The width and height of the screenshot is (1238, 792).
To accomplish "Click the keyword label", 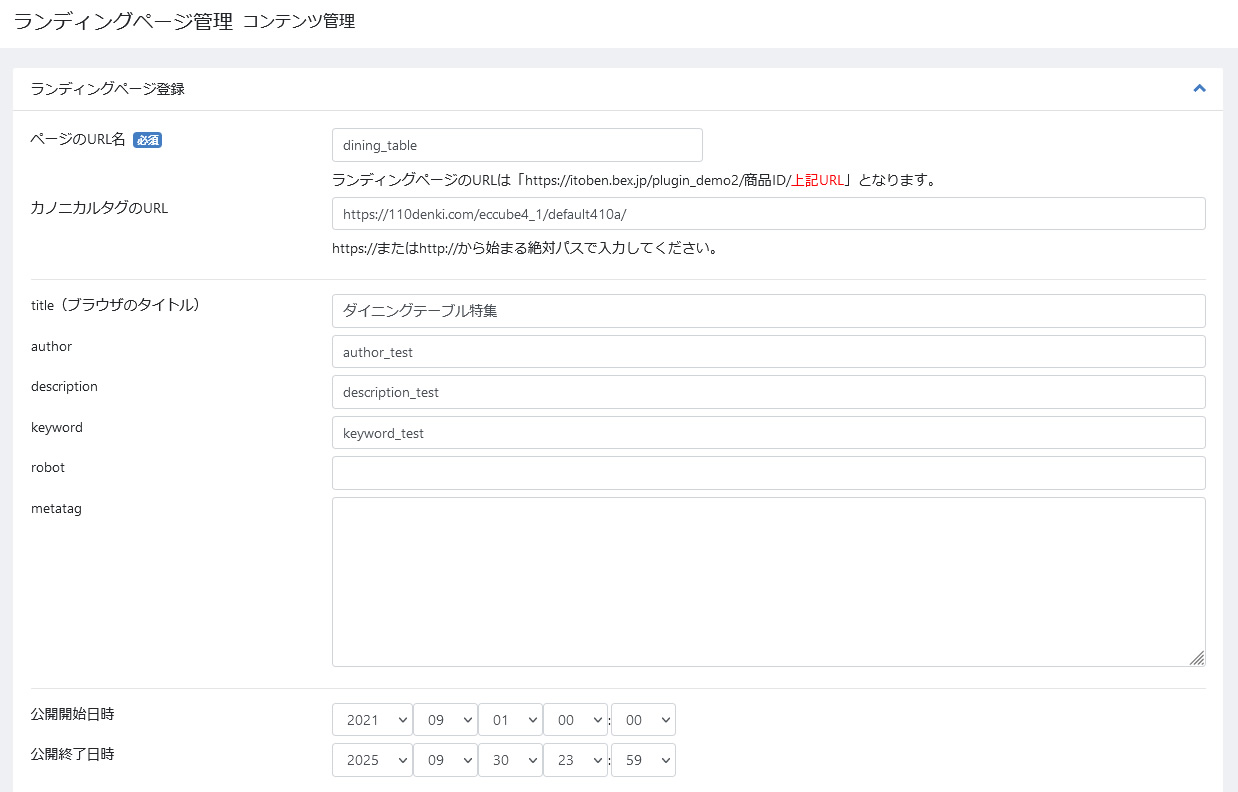I will pyautogui.click(x=57, y=427).
